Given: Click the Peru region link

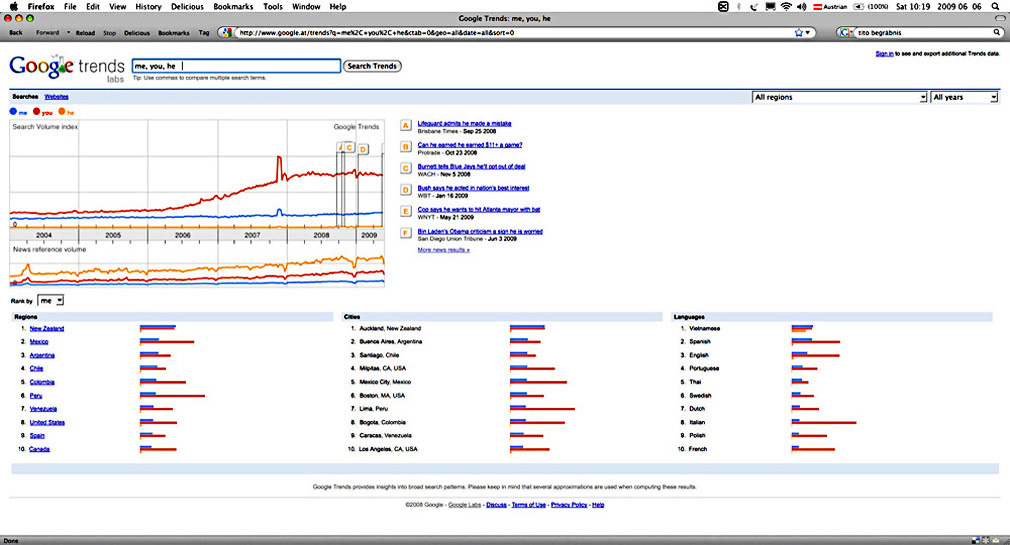Looking at the screenshot, I should tap(35, 396).
